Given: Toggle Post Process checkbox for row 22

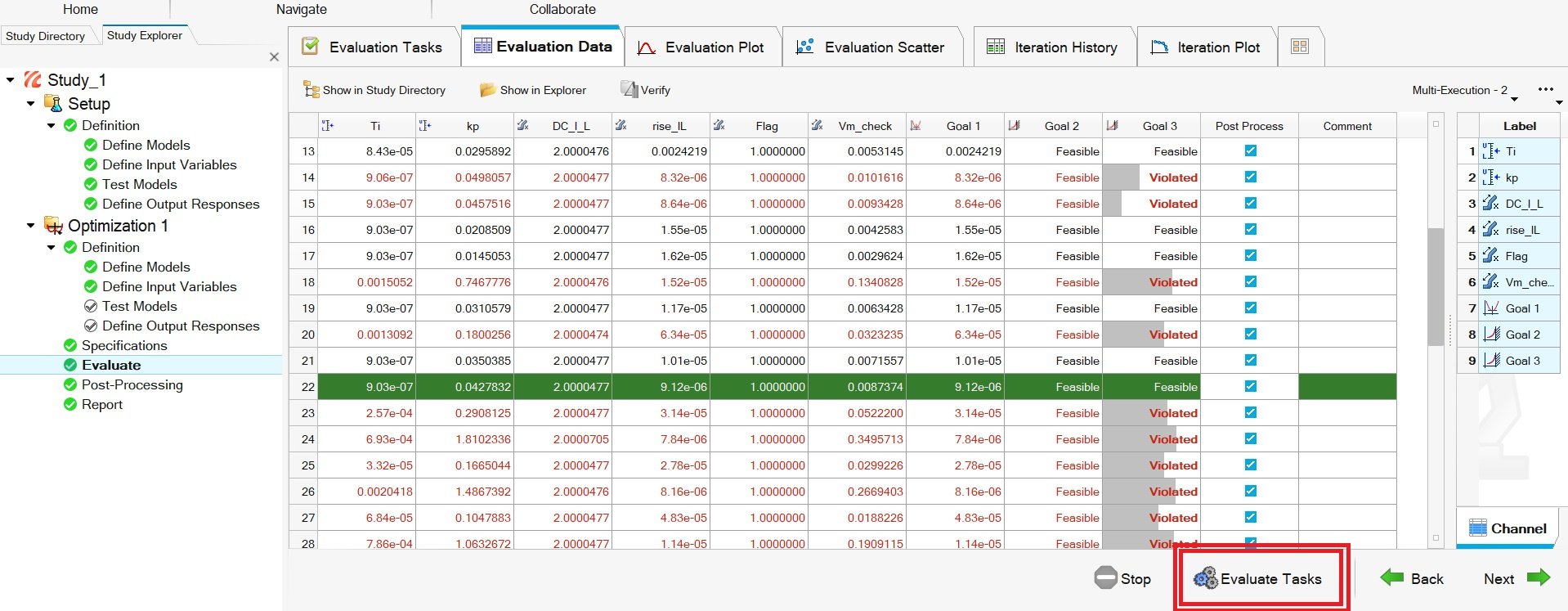Looking at the screenshot, I should [x=1251, y=386].
